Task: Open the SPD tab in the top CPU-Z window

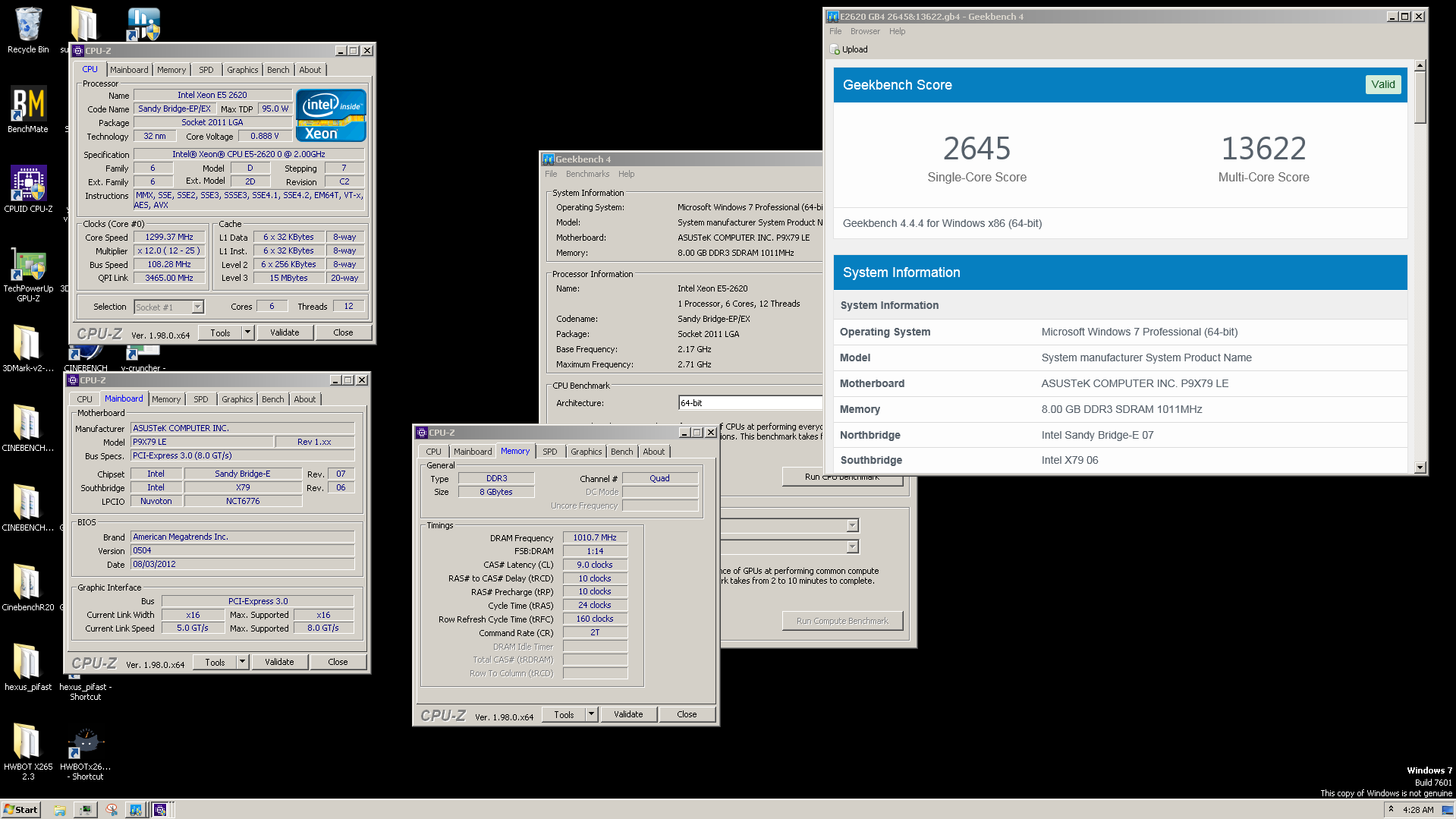Action: point(206,70)
